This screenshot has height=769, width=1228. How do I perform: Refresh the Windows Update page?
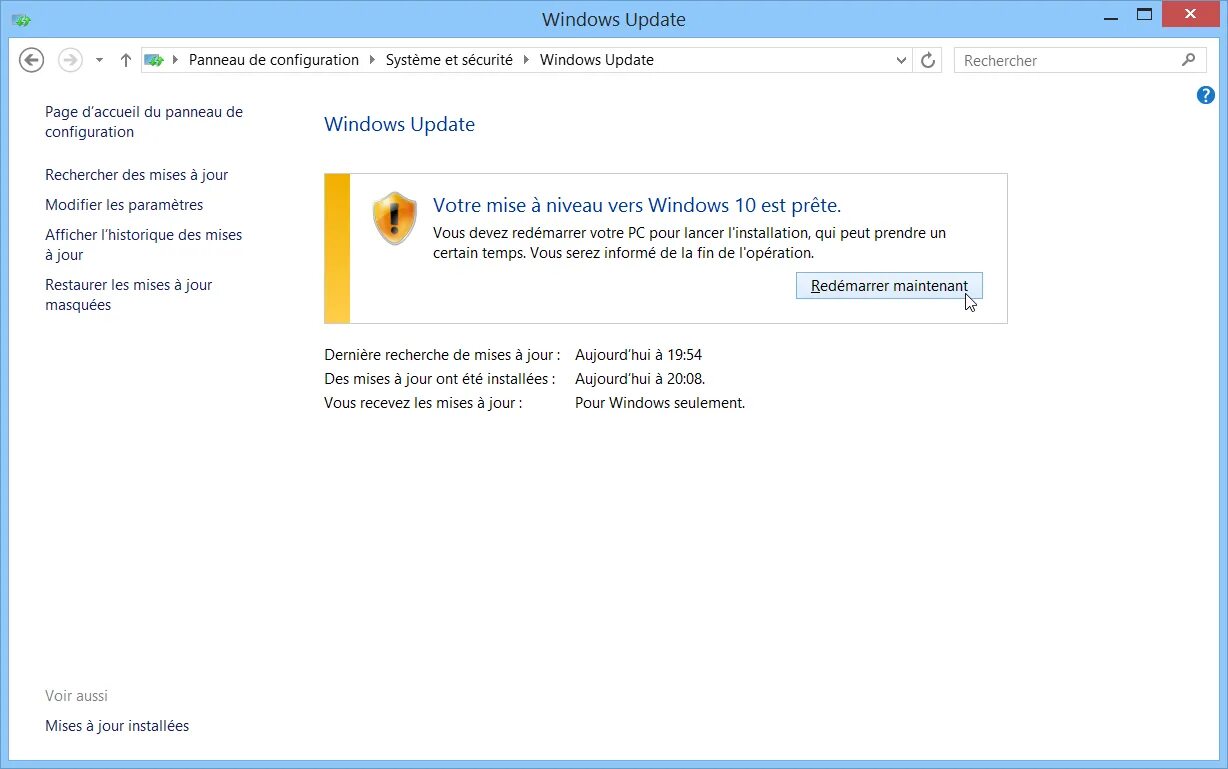(928, 60)
